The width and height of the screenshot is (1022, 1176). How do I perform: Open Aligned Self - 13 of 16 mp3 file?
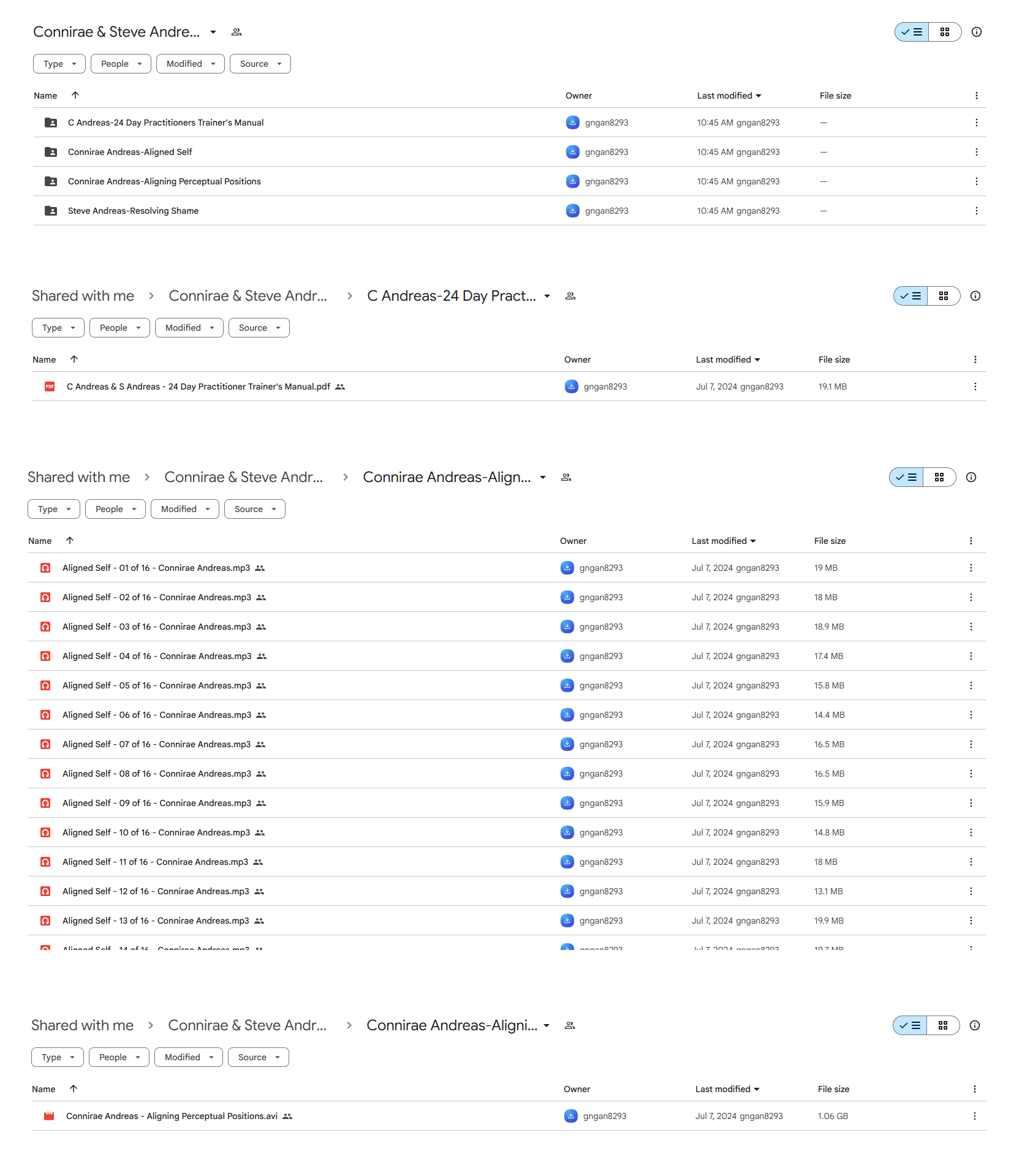pos(156,921)
